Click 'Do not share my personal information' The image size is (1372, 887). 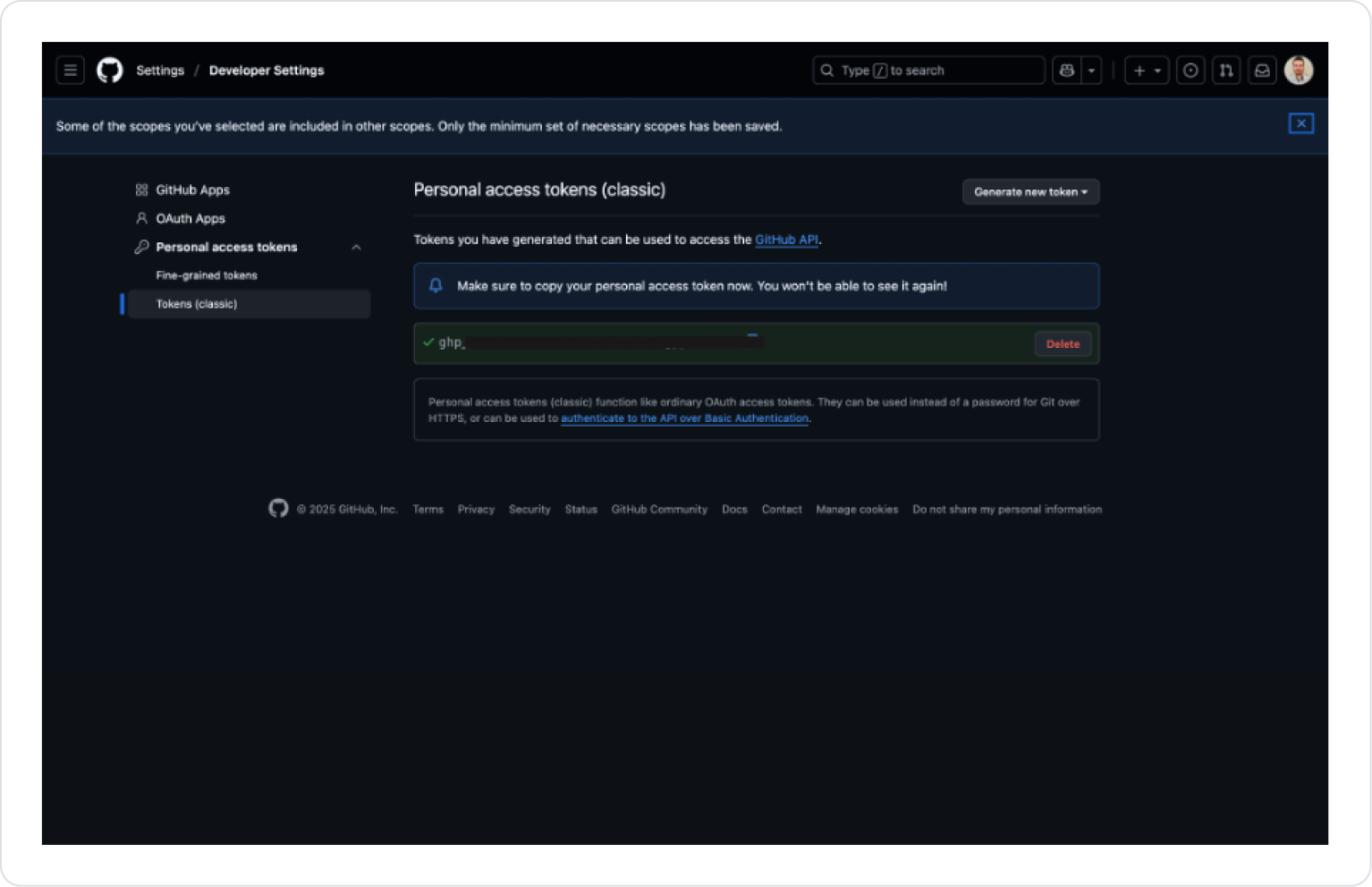pyautogui.click(x=1007, y=509)
